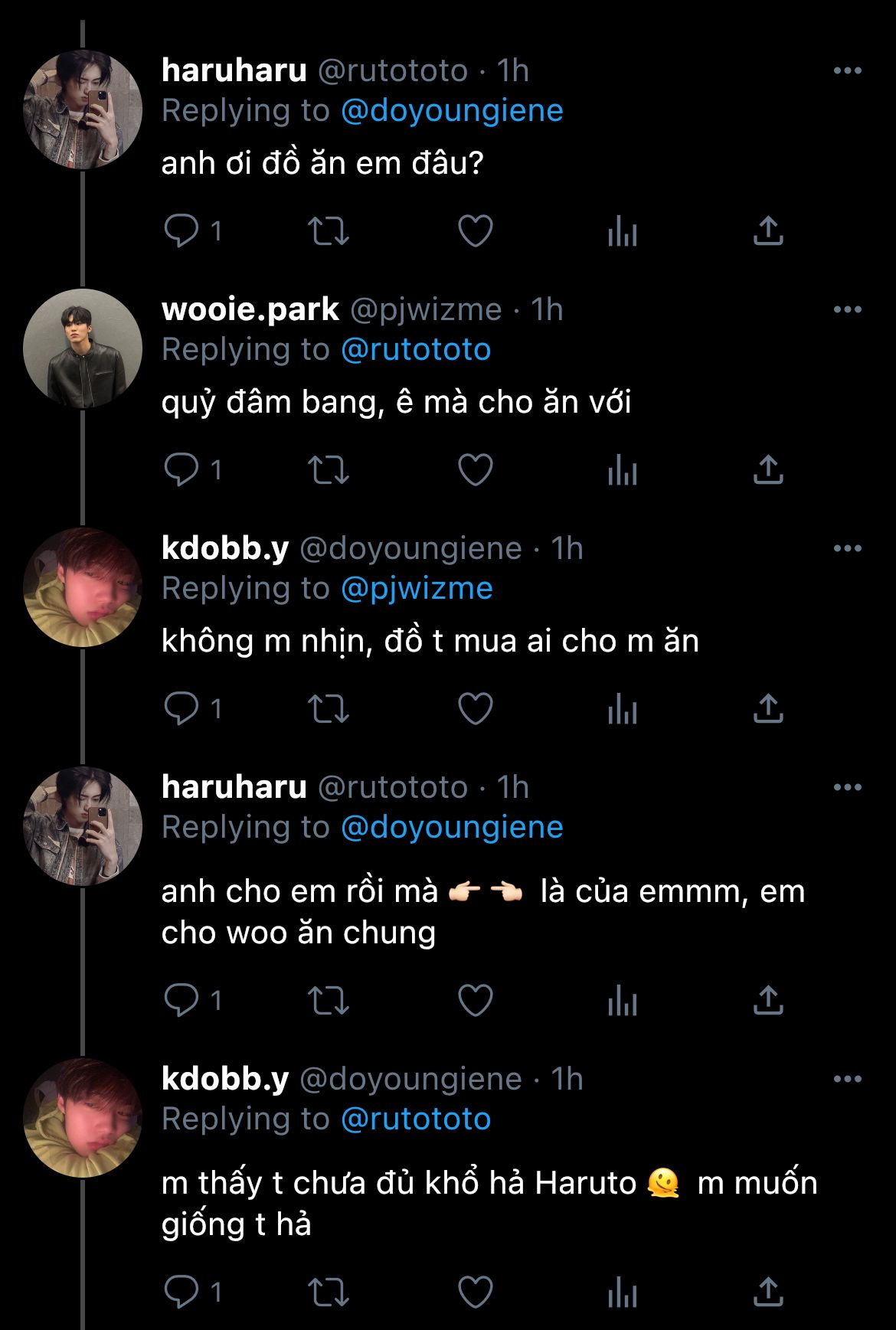Reply to kdobb.y's tweet mentioning Haruto
The width and height of the screenshot is (896, 1330).
182,1292
